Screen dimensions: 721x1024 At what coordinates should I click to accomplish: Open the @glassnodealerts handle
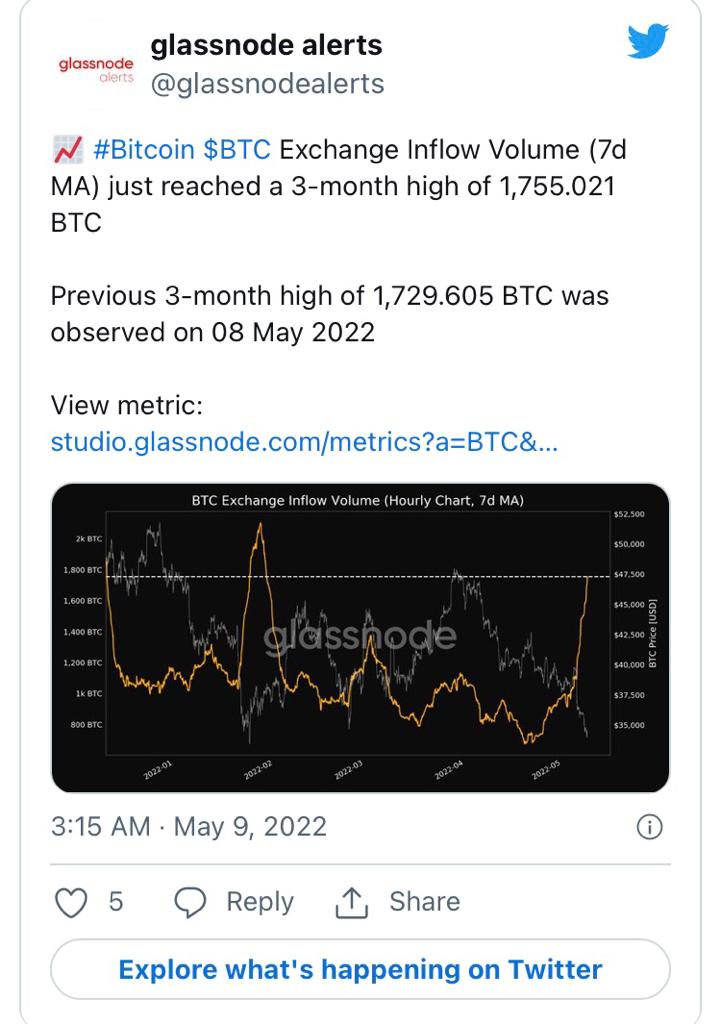pos(267,84)
